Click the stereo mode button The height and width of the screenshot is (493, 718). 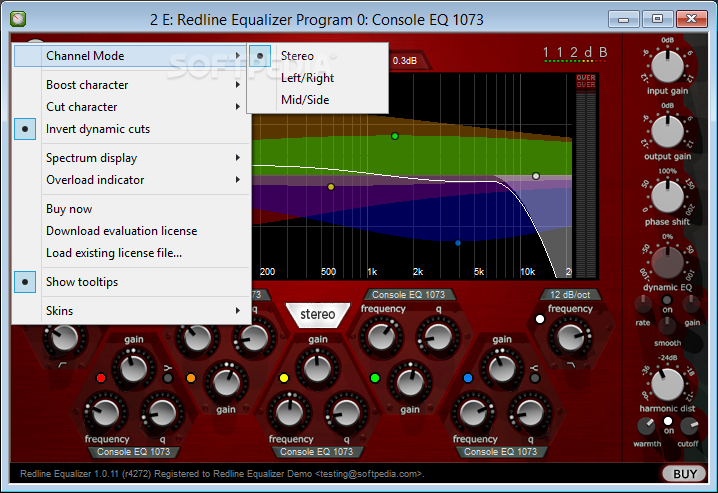point(318,314)
